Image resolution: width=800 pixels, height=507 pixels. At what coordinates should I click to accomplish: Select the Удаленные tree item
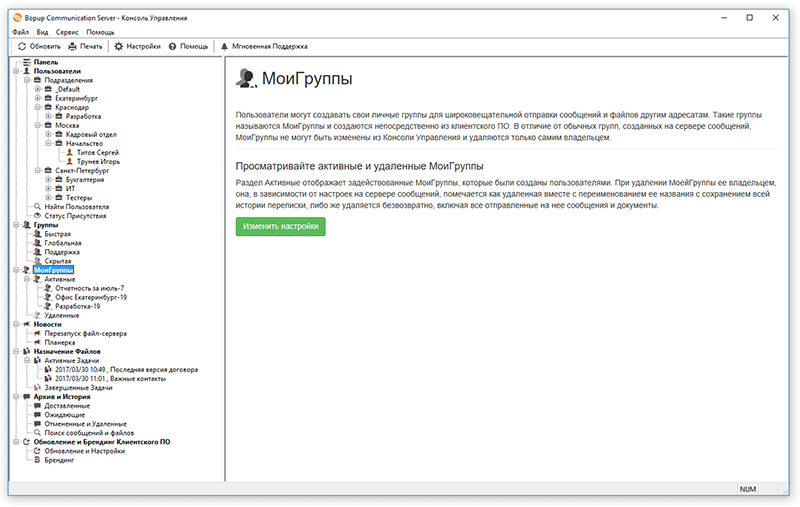[62, 316]
